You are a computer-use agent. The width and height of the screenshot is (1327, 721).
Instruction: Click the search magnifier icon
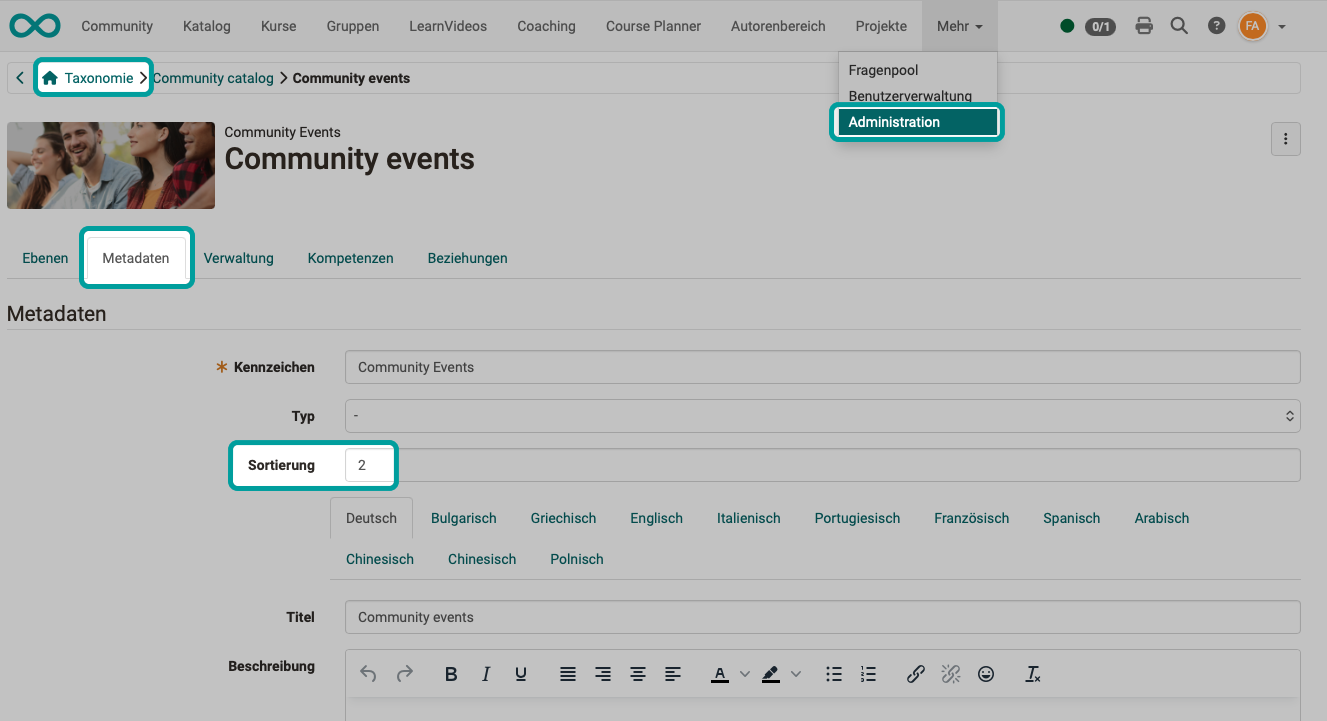tap(1179, 26)
